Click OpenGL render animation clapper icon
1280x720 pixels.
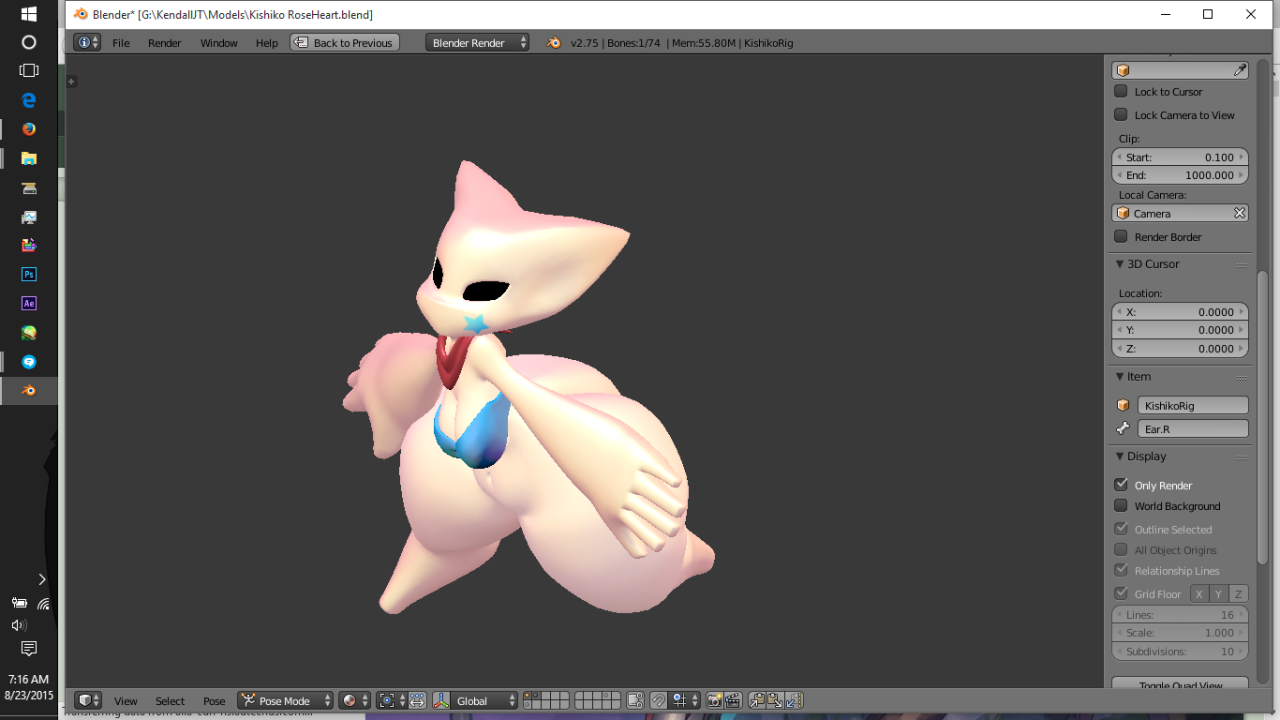tap(733, 701)
